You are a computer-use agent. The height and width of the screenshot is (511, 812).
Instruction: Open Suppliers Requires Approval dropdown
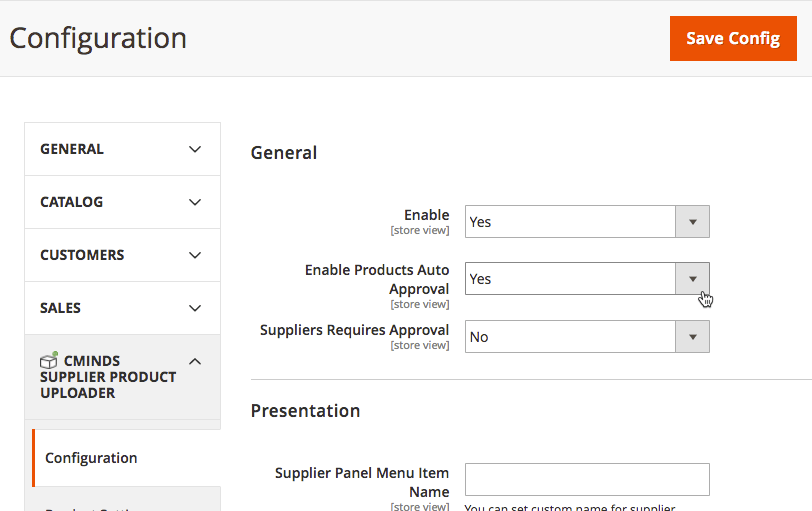tap(692, 337)
